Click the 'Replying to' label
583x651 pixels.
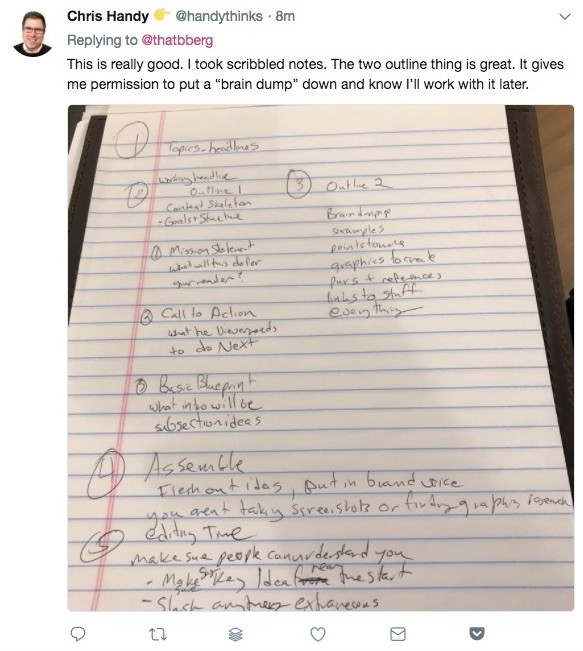[x=102, y=40]
